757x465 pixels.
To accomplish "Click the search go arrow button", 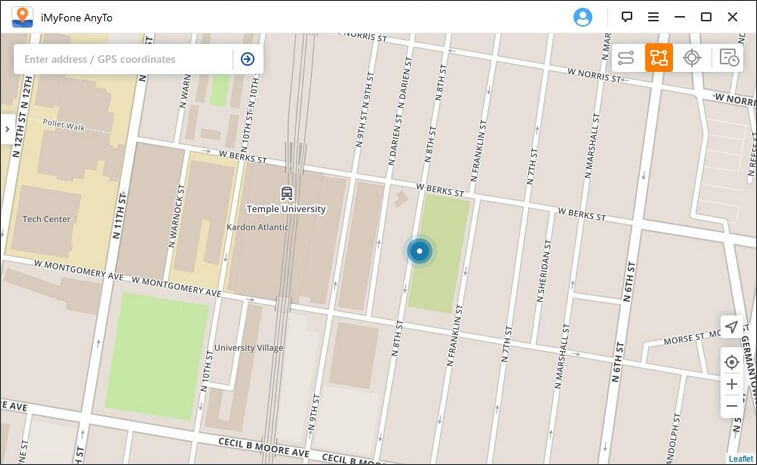I will (248, 59).
